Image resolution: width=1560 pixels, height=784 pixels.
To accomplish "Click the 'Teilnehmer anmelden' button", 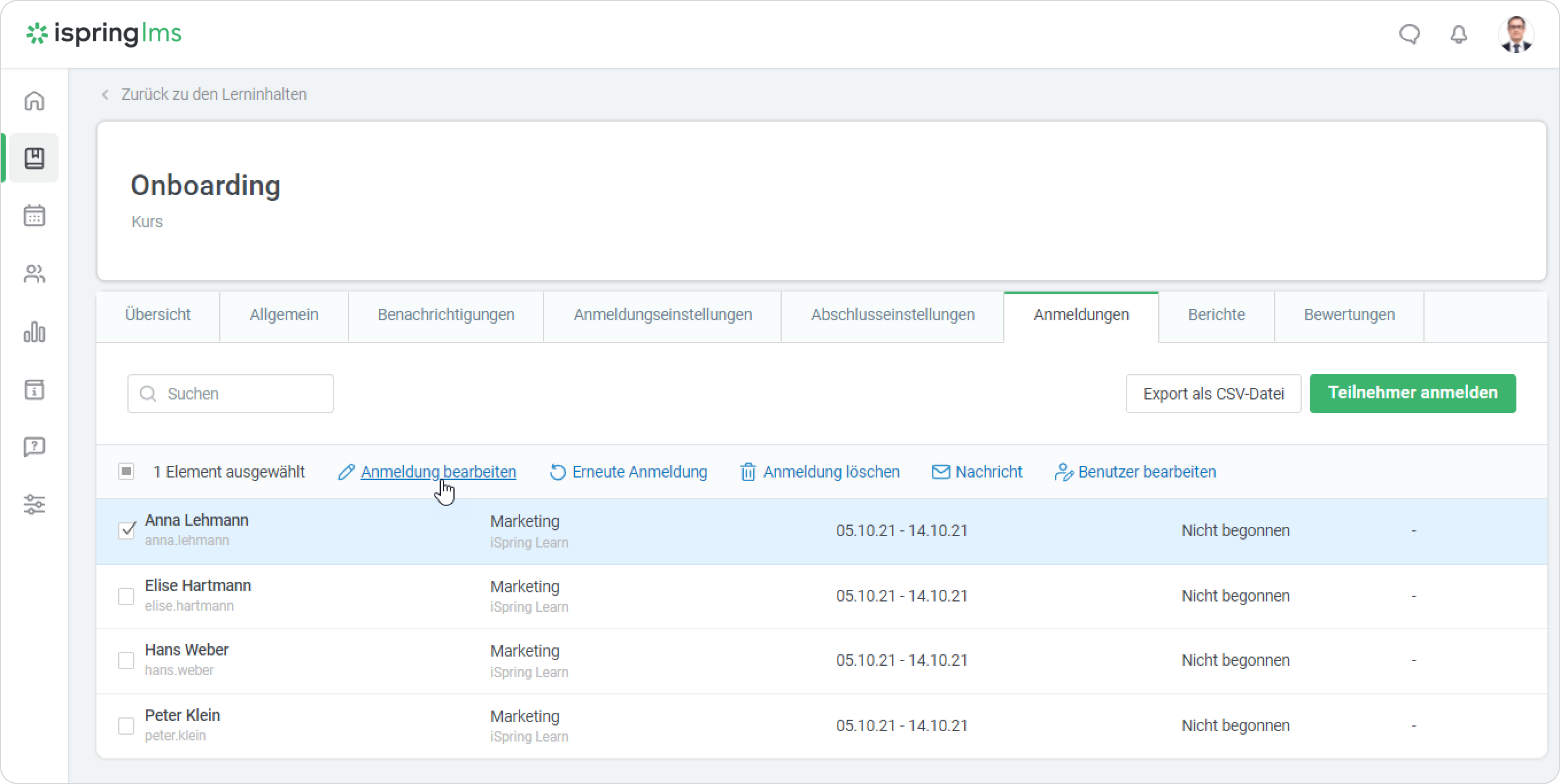I will 1412,393.
